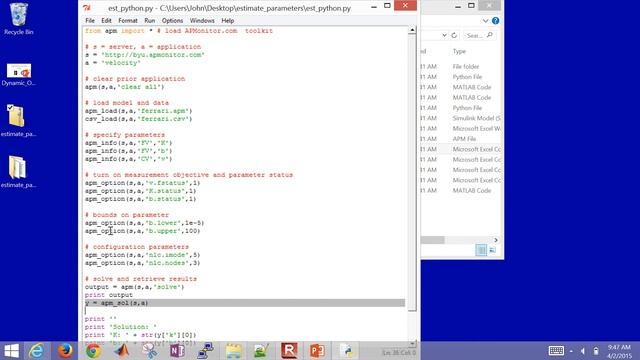Refresh the Explorer folder view
Image resolution: width=640 pixels, height=360 pixels.
coord(454,36)
